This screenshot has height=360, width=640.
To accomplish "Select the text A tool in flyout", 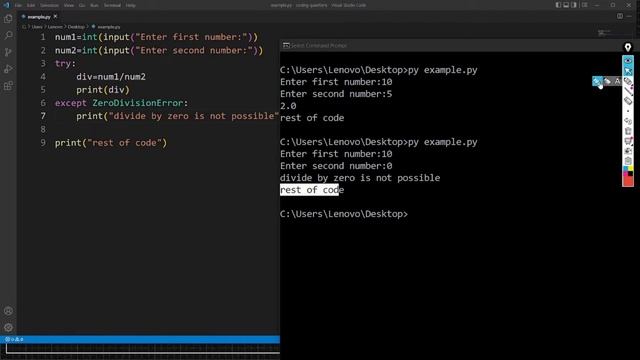I will [617, 81].
